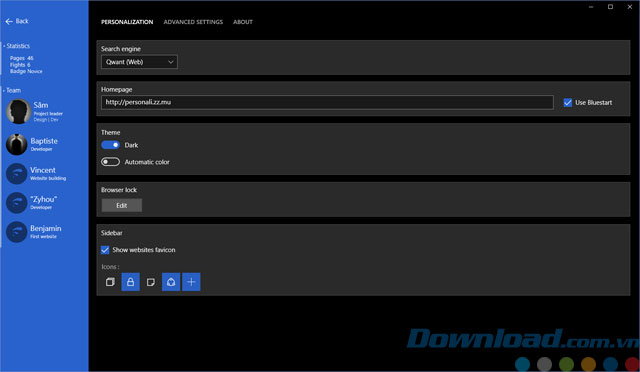Click "Website building" under Vincent
The image size is (640, 372).
(48, 178)
